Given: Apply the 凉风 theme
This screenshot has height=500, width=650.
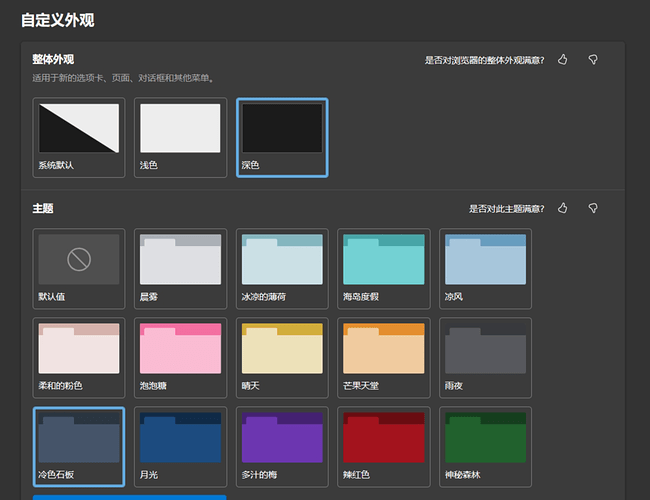Looking at the screenshot, I should [x=485, y=269].
